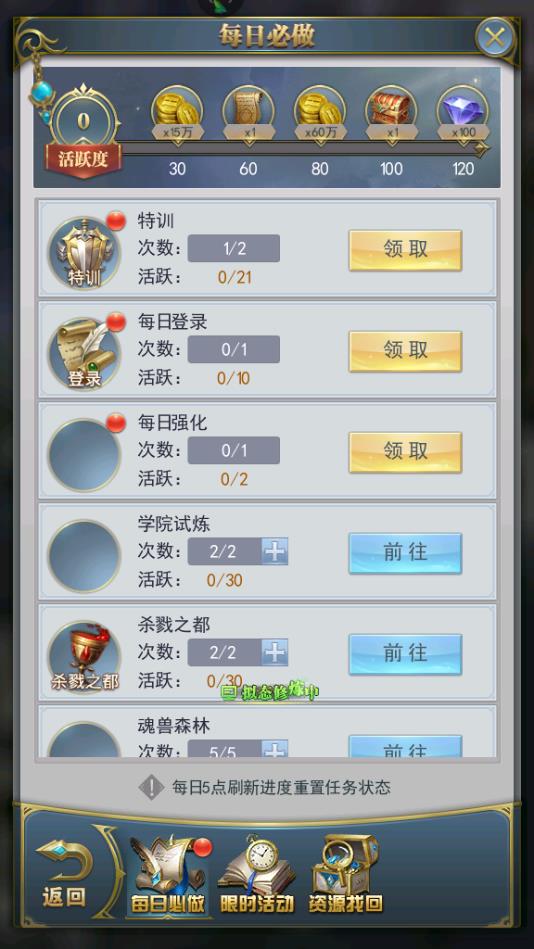Claim the 每日登录 reward with 领取
This screenshot has height=949, width=534.
click(x=405, y=351)
